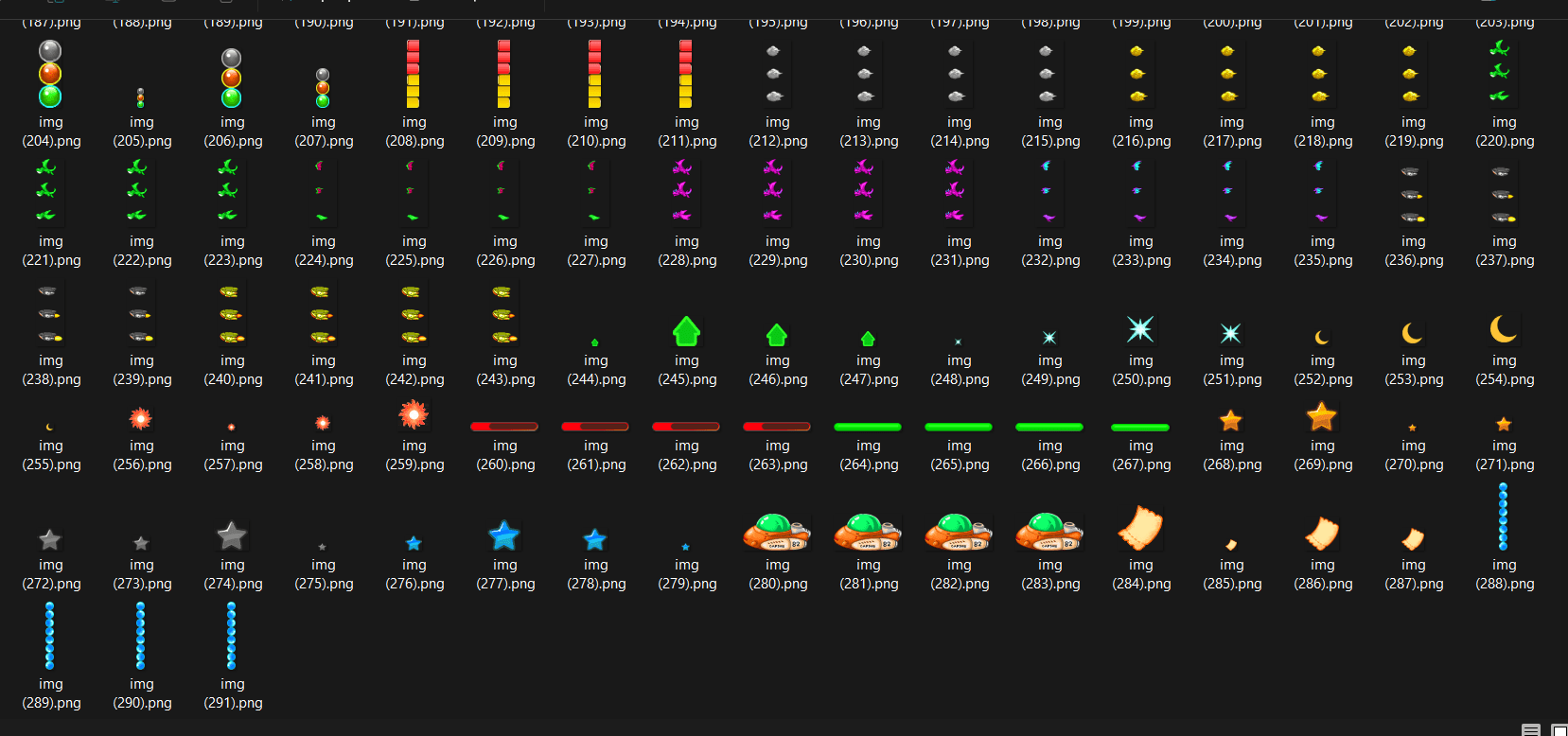Screen dimensions: 1568x736
Task: Select file name img (222).png
Action: (142, 251)
